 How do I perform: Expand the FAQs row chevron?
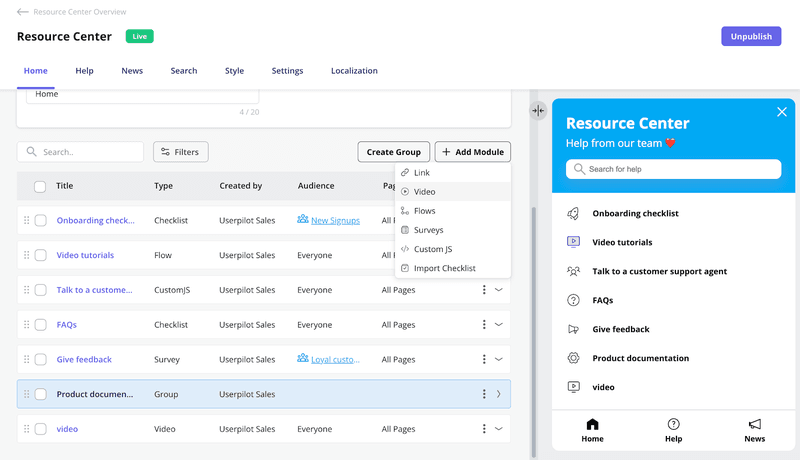(498, 325)
